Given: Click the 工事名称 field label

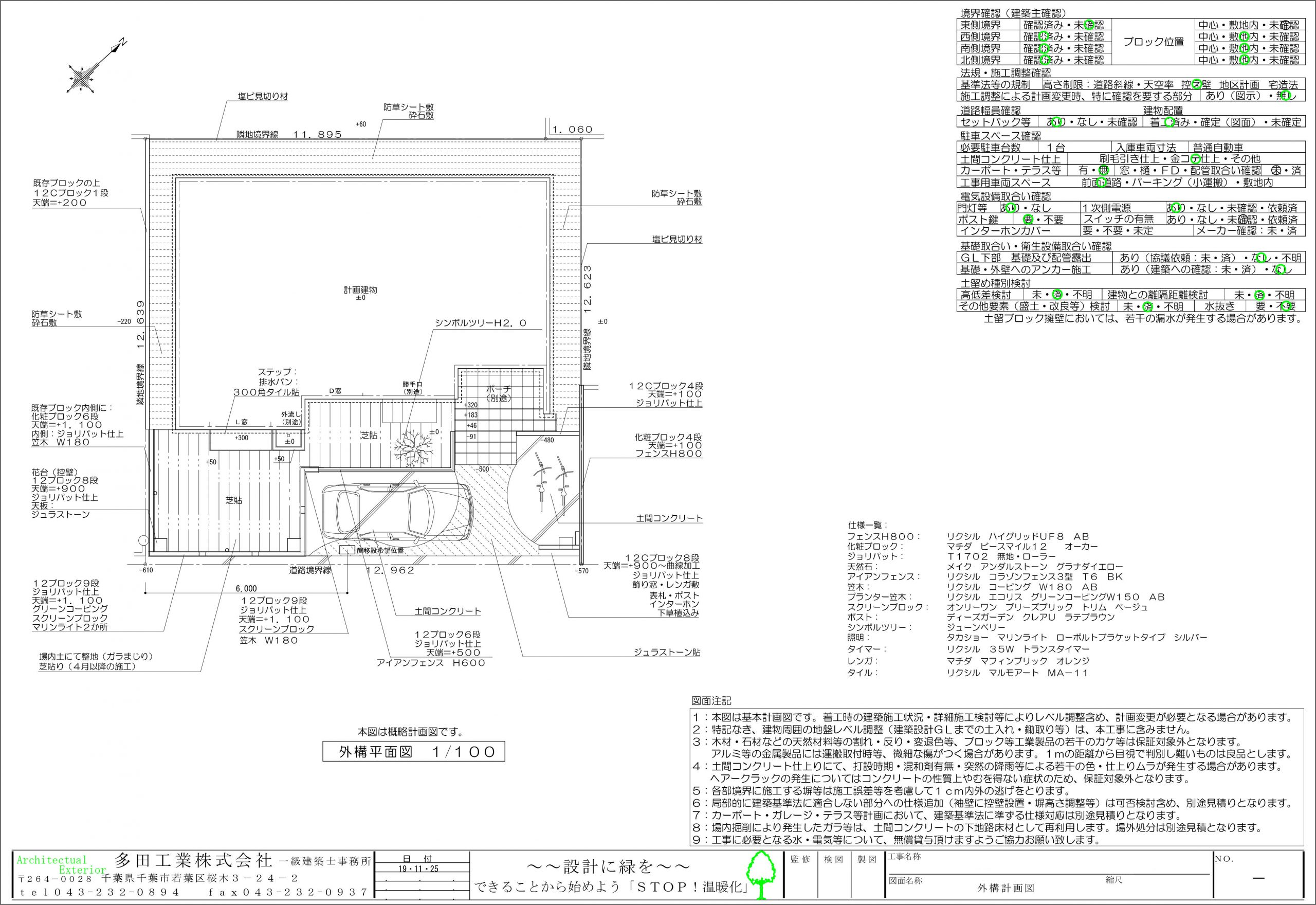Looking at the screenshot, I should click(x=905, y=857).
